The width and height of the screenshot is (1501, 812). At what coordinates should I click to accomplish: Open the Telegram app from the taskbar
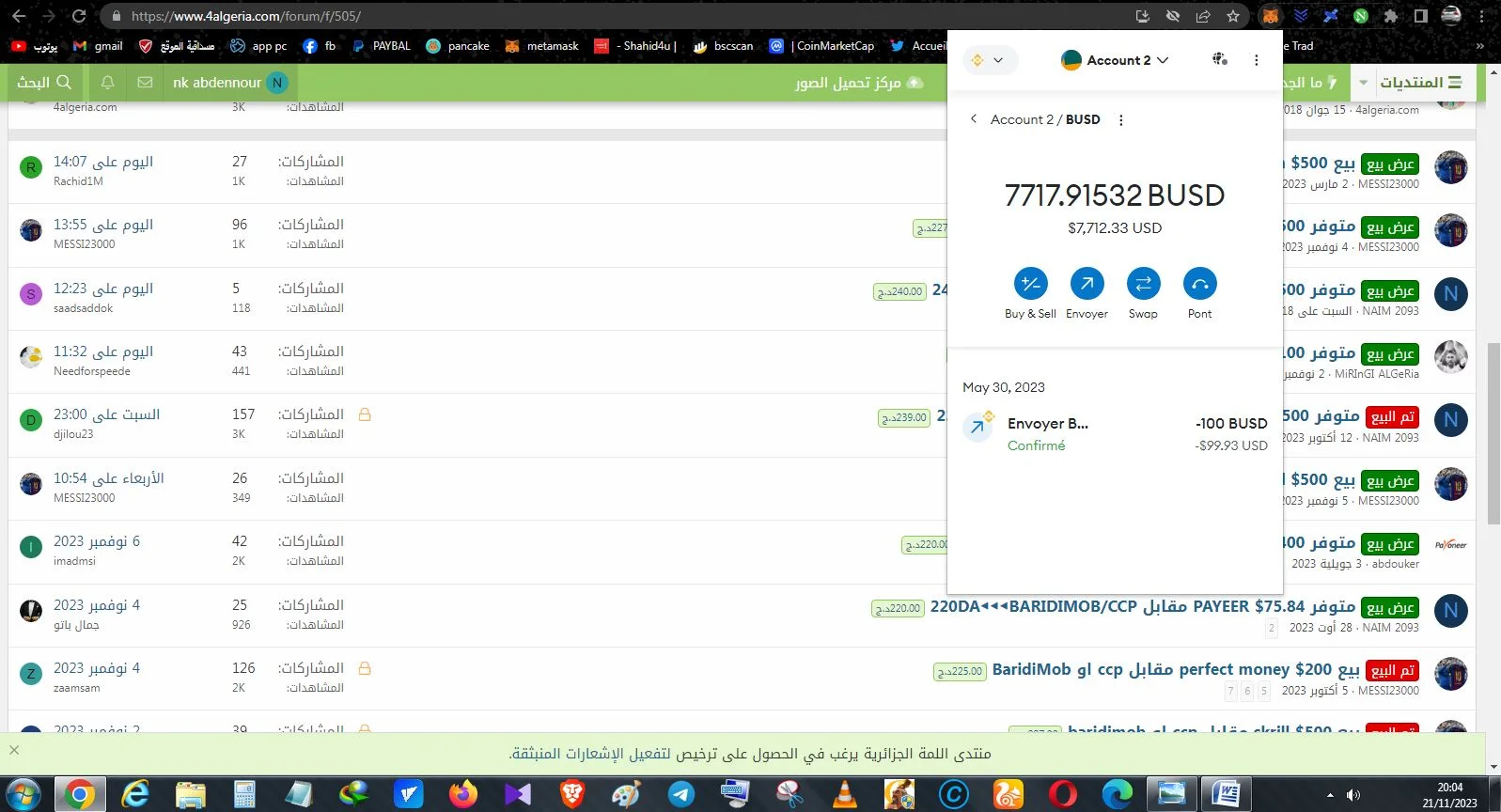[x=681, y=794]
